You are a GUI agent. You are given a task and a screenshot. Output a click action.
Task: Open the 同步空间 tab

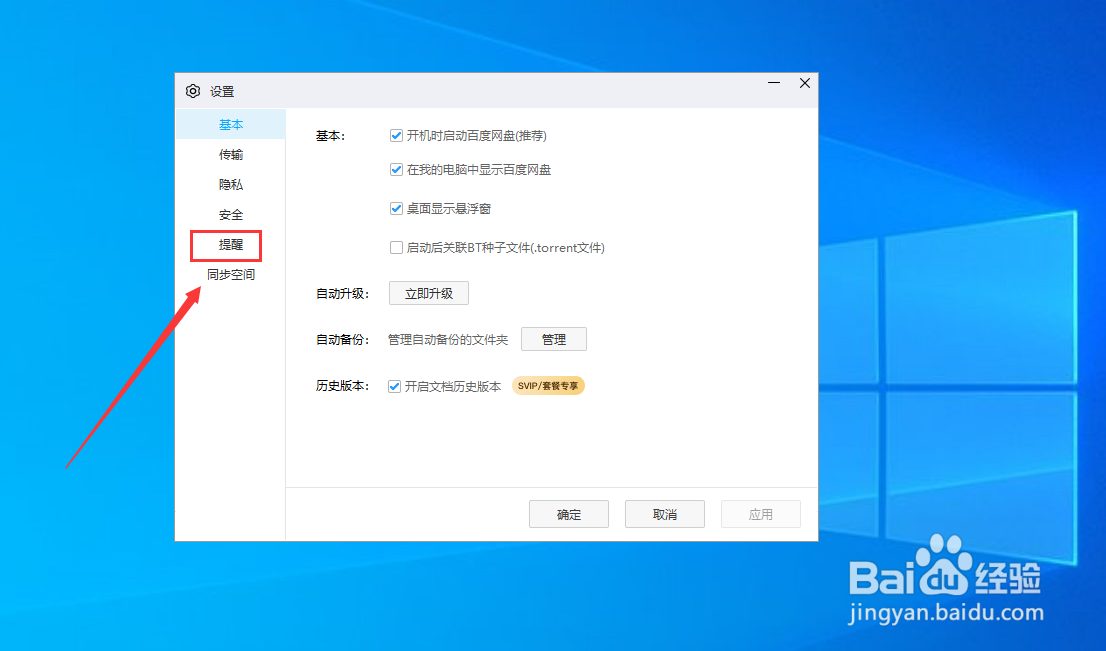[x=230, y=275]
